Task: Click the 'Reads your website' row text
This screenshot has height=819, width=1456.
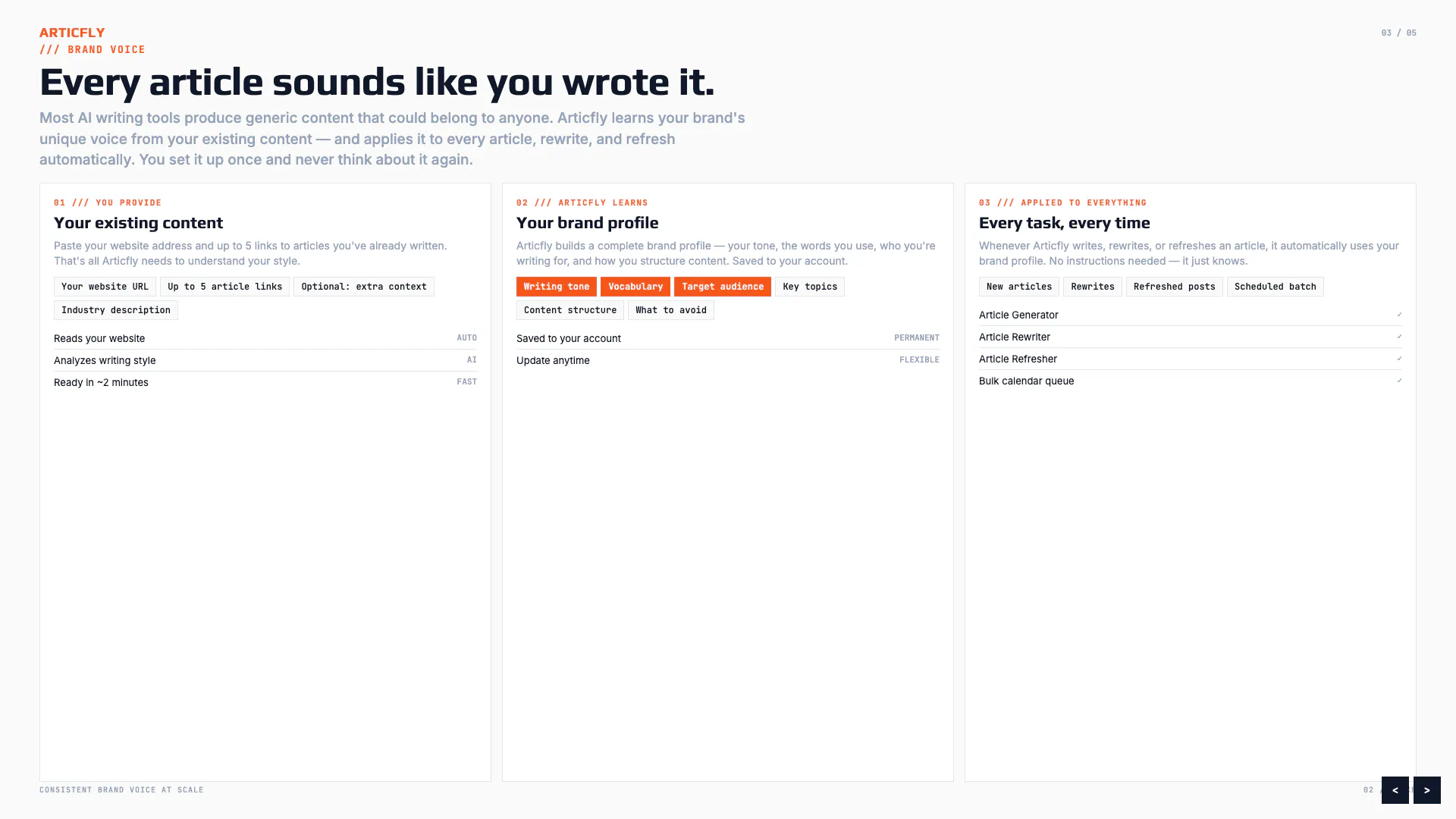Action: 99,338
